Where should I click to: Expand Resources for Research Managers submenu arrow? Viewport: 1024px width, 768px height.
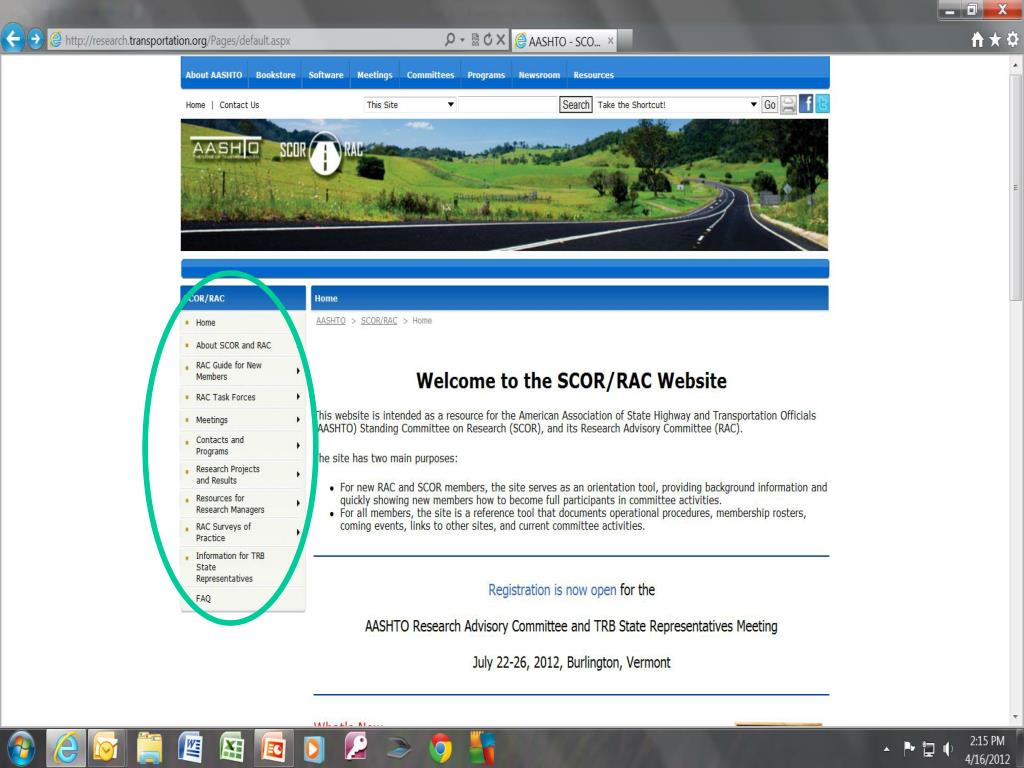click(298, 504)
